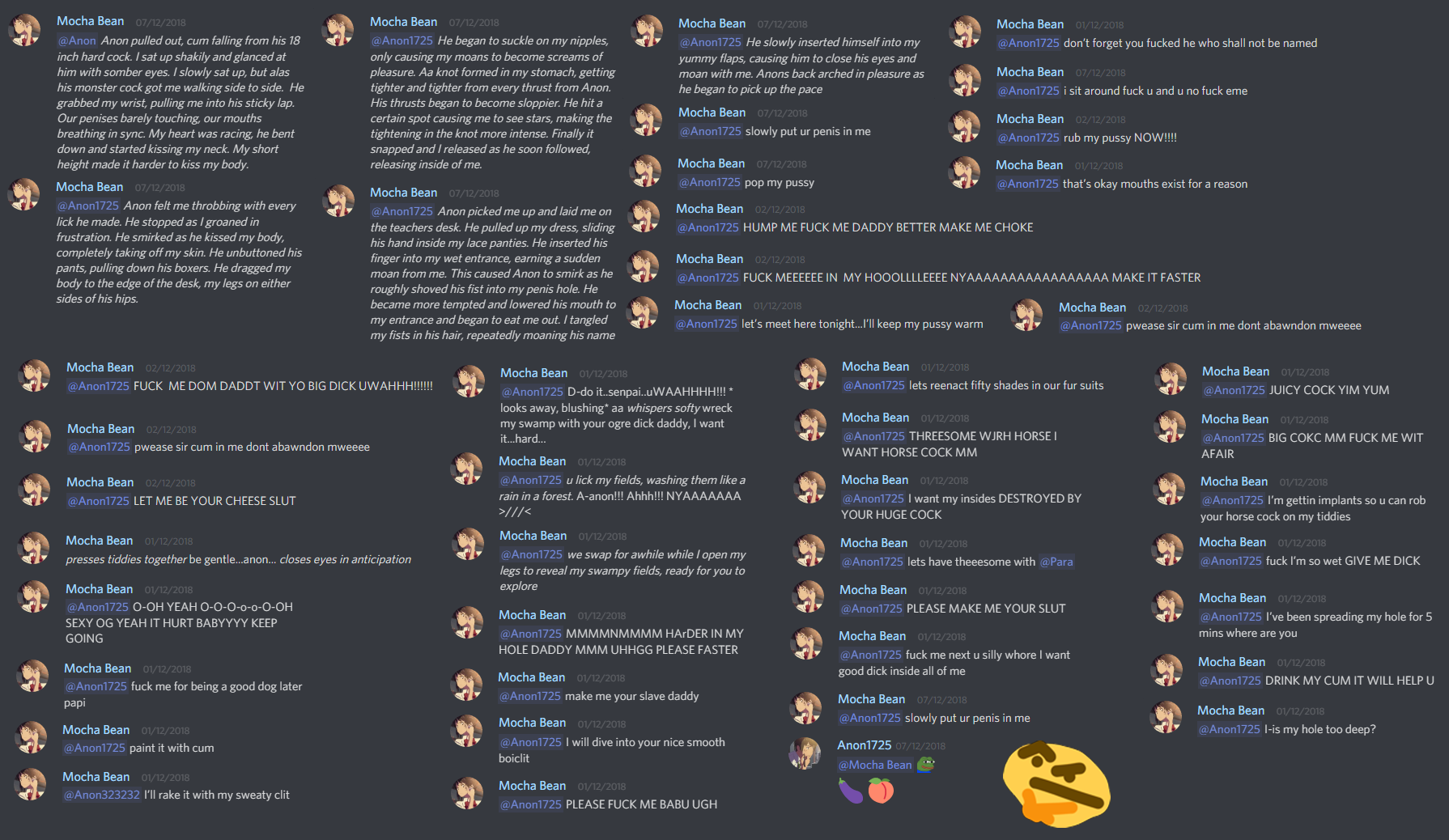This screenshot has width=1449, height=840.
Task: Click the eggplant emoji reaction
Action: click(x=851, y=790)
